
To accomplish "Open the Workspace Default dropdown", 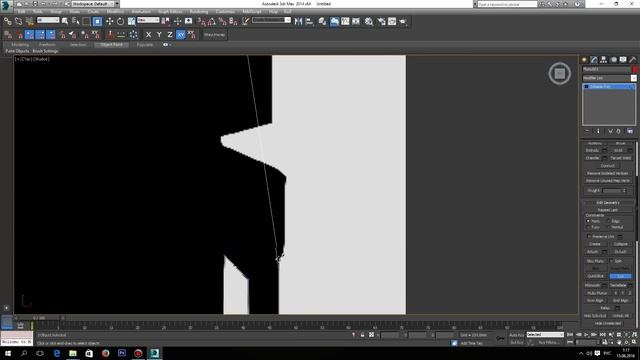I will 95,4.
